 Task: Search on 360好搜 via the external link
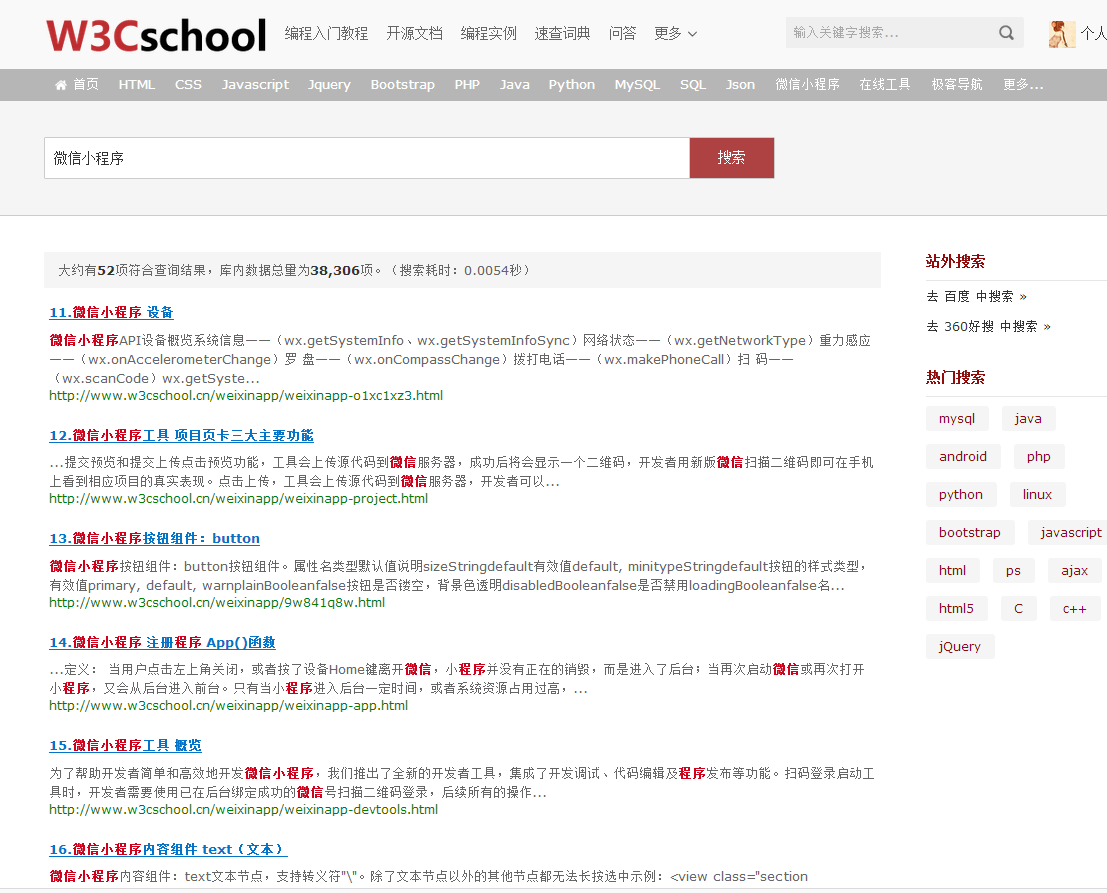[x=988, y=326]
